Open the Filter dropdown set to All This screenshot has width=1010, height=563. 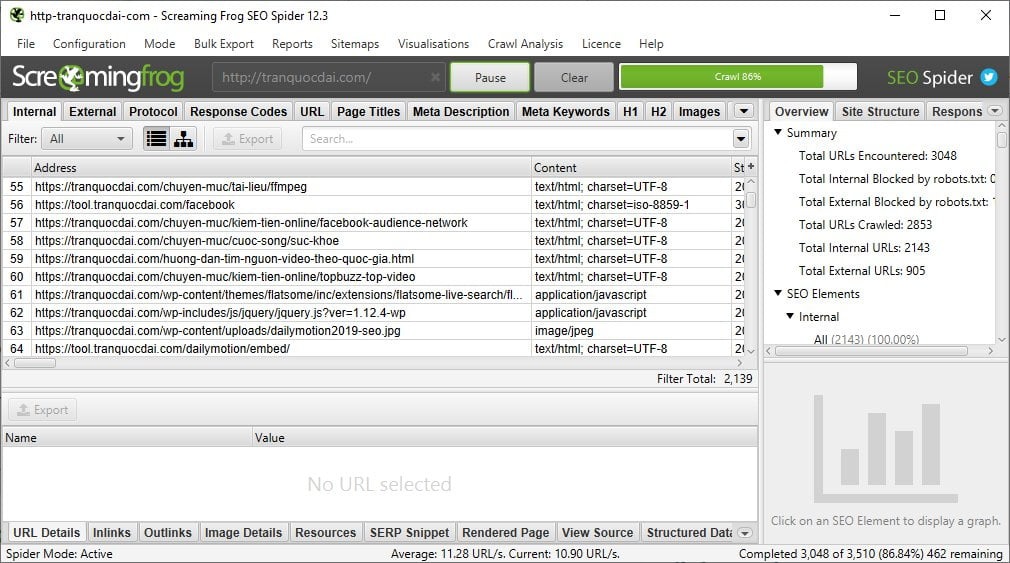point(89,139)
